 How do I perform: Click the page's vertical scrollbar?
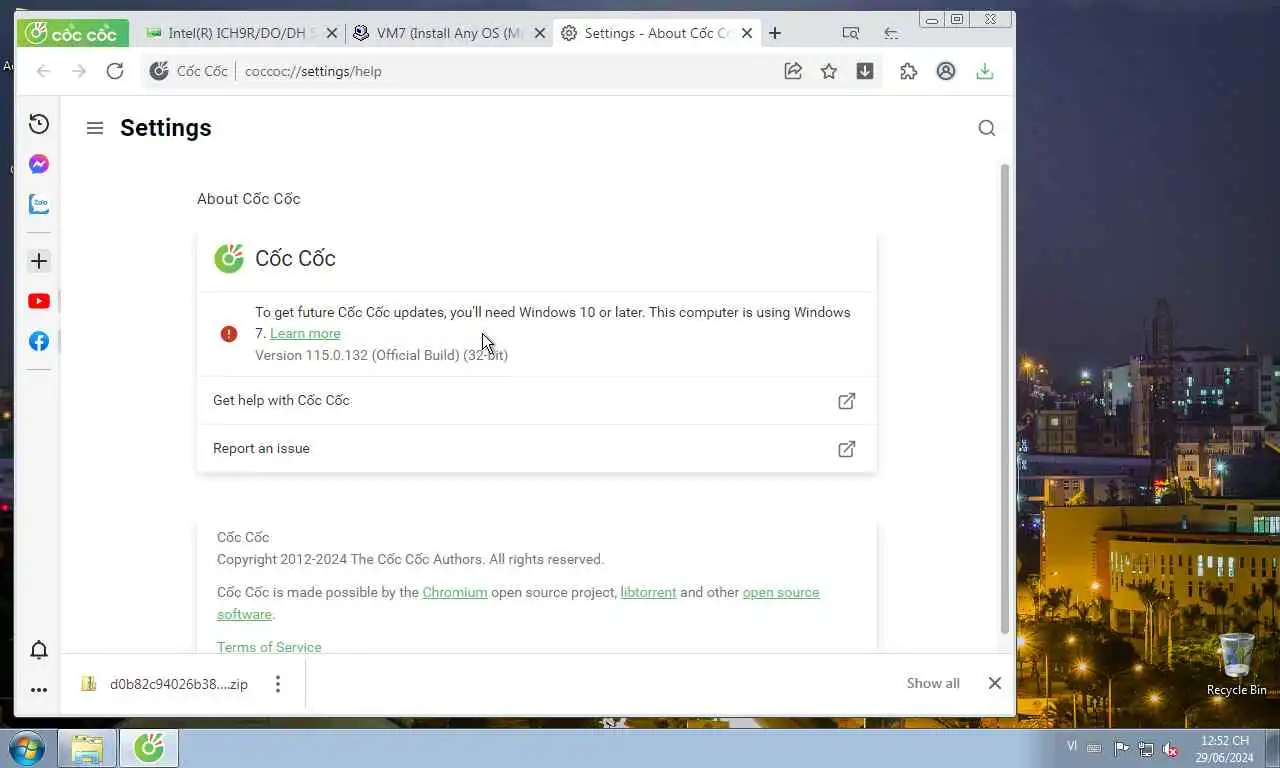(1005, 400)
